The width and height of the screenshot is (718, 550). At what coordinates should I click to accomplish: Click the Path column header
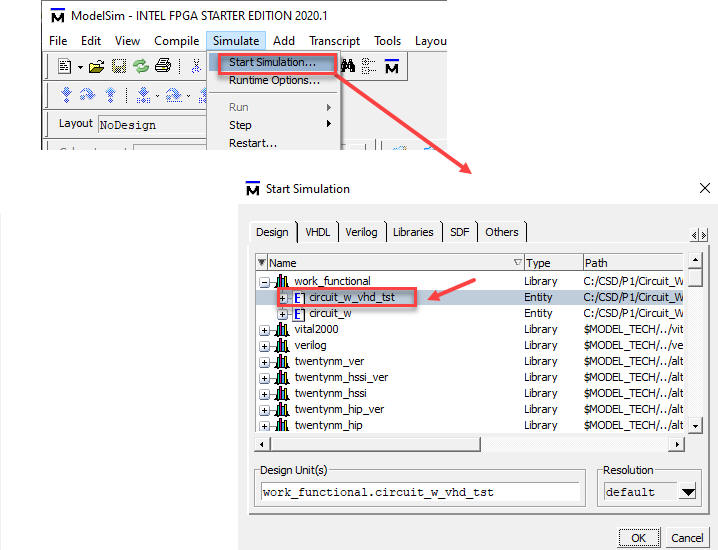633,263
